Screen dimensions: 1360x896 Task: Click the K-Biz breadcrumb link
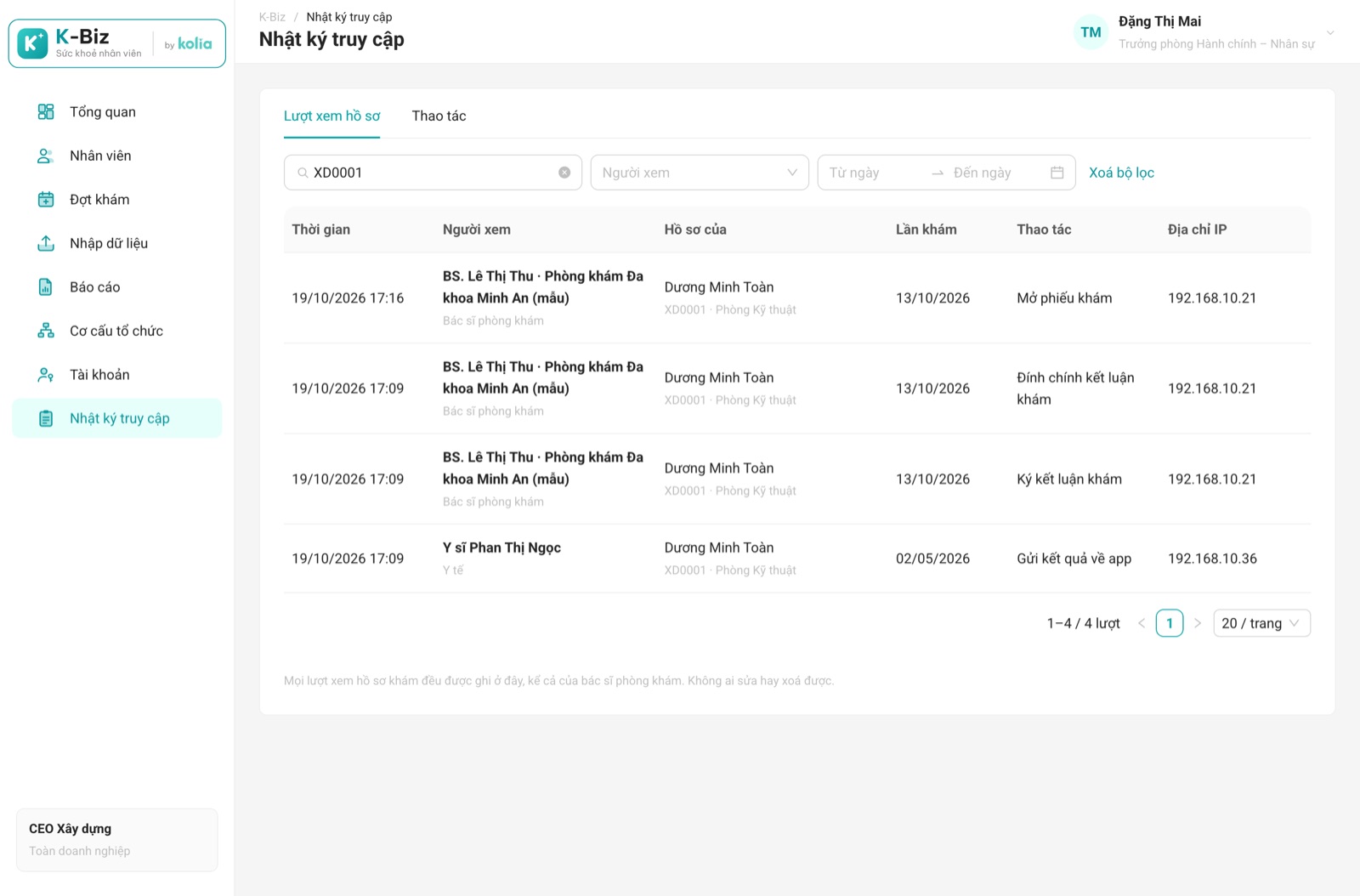(x=272, y=17)
